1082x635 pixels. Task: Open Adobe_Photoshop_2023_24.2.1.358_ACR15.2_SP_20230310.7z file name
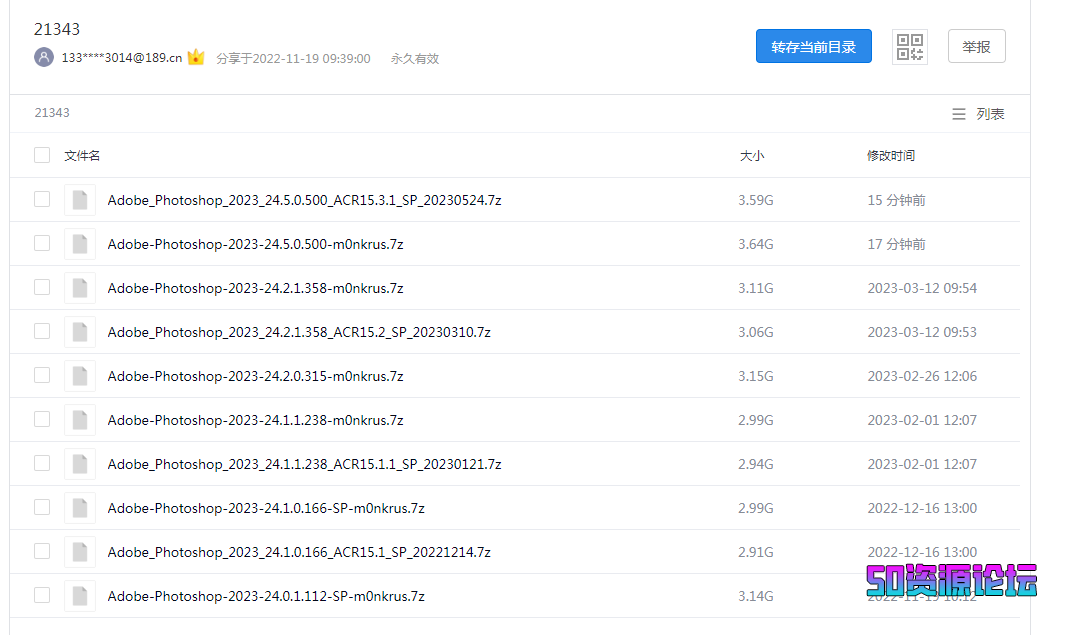coord(299,333)
